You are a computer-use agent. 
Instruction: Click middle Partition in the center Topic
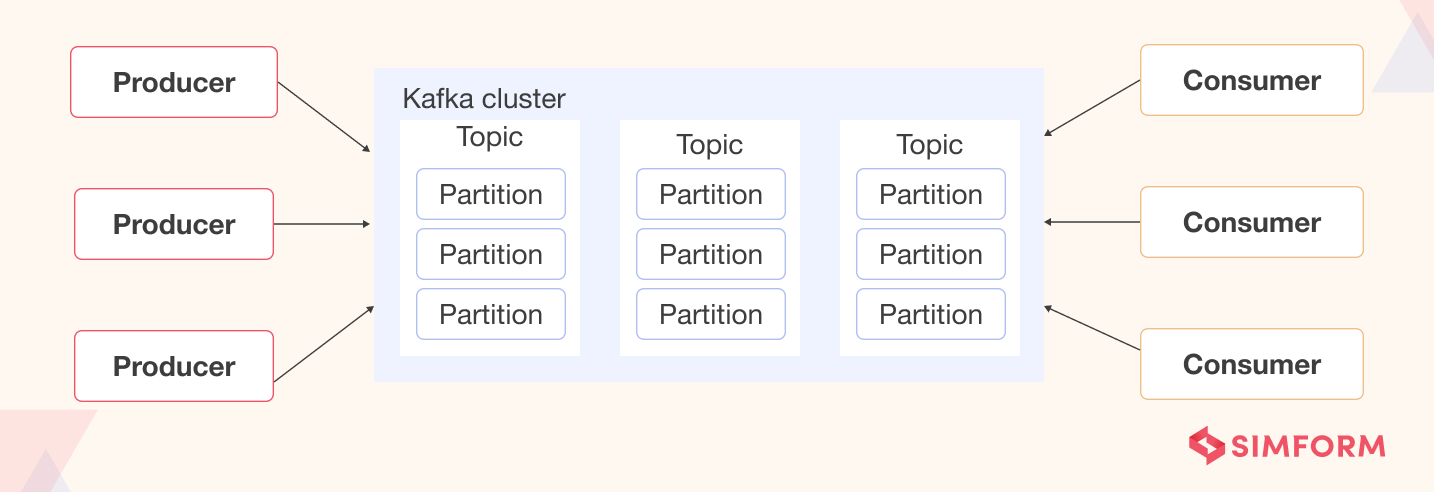click(711, 254)
